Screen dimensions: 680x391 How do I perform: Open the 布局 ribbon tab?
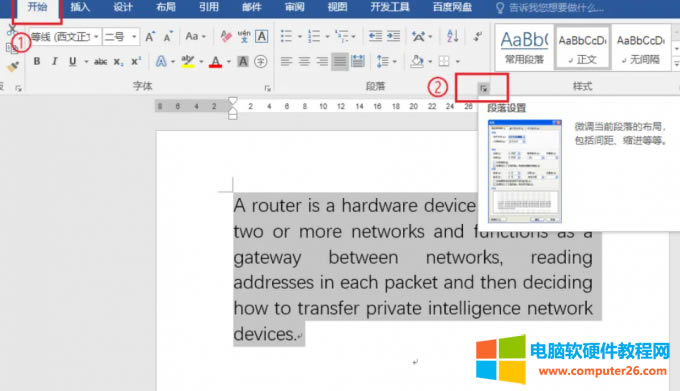point(166,7)
